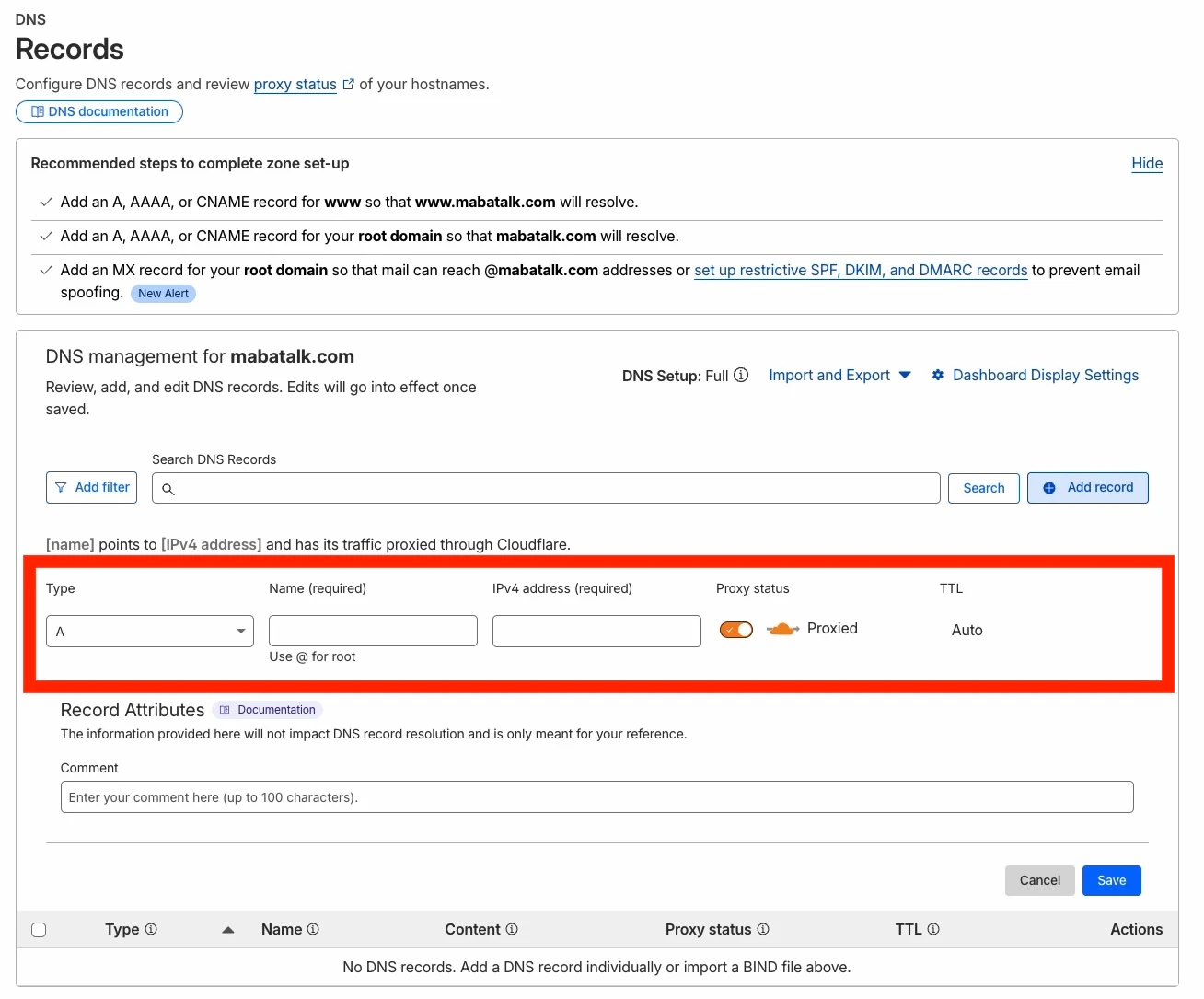Open the SPF, DKIM, and DMARC setup link
The height and width of the screenshot is (999, 1204).
[861, 270]
